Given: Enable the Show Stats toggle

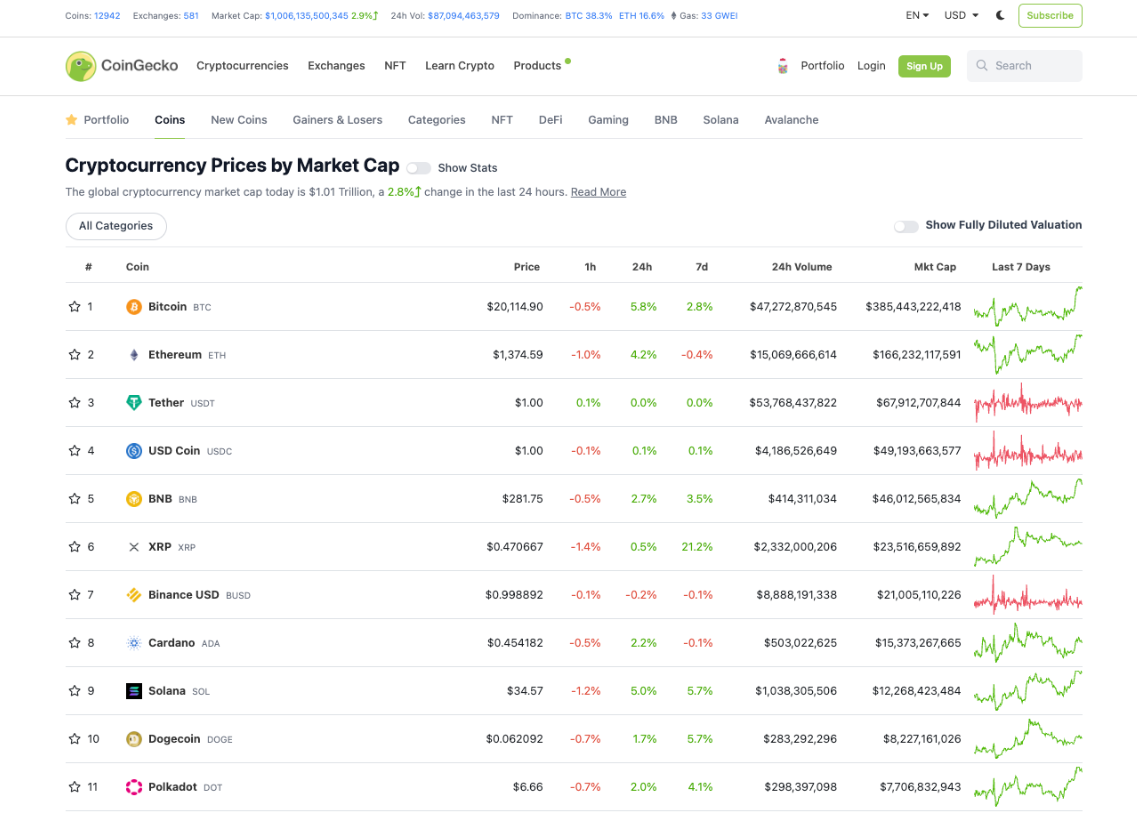Looking at the screenshot, I should pyautogui.click(x=418, y=168).
